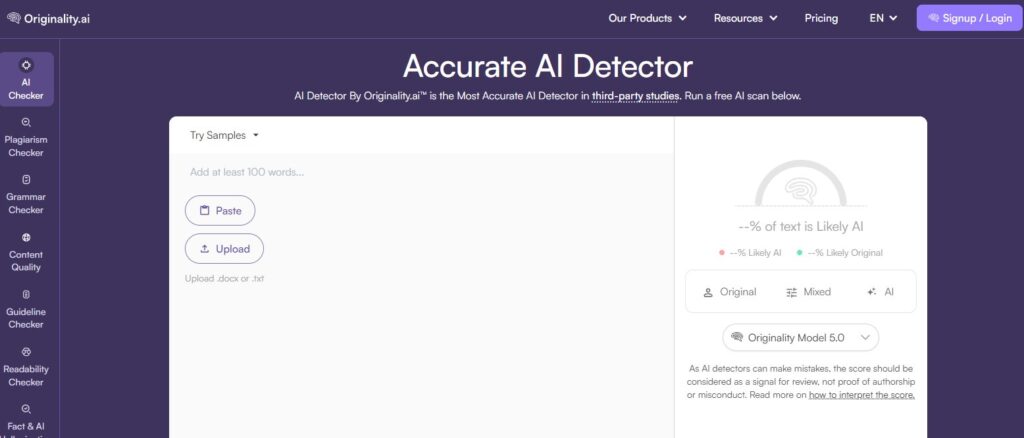Viewport: 1024px width, 438px height.
Task: Click the Paste button
Action: tap(220, 210)
